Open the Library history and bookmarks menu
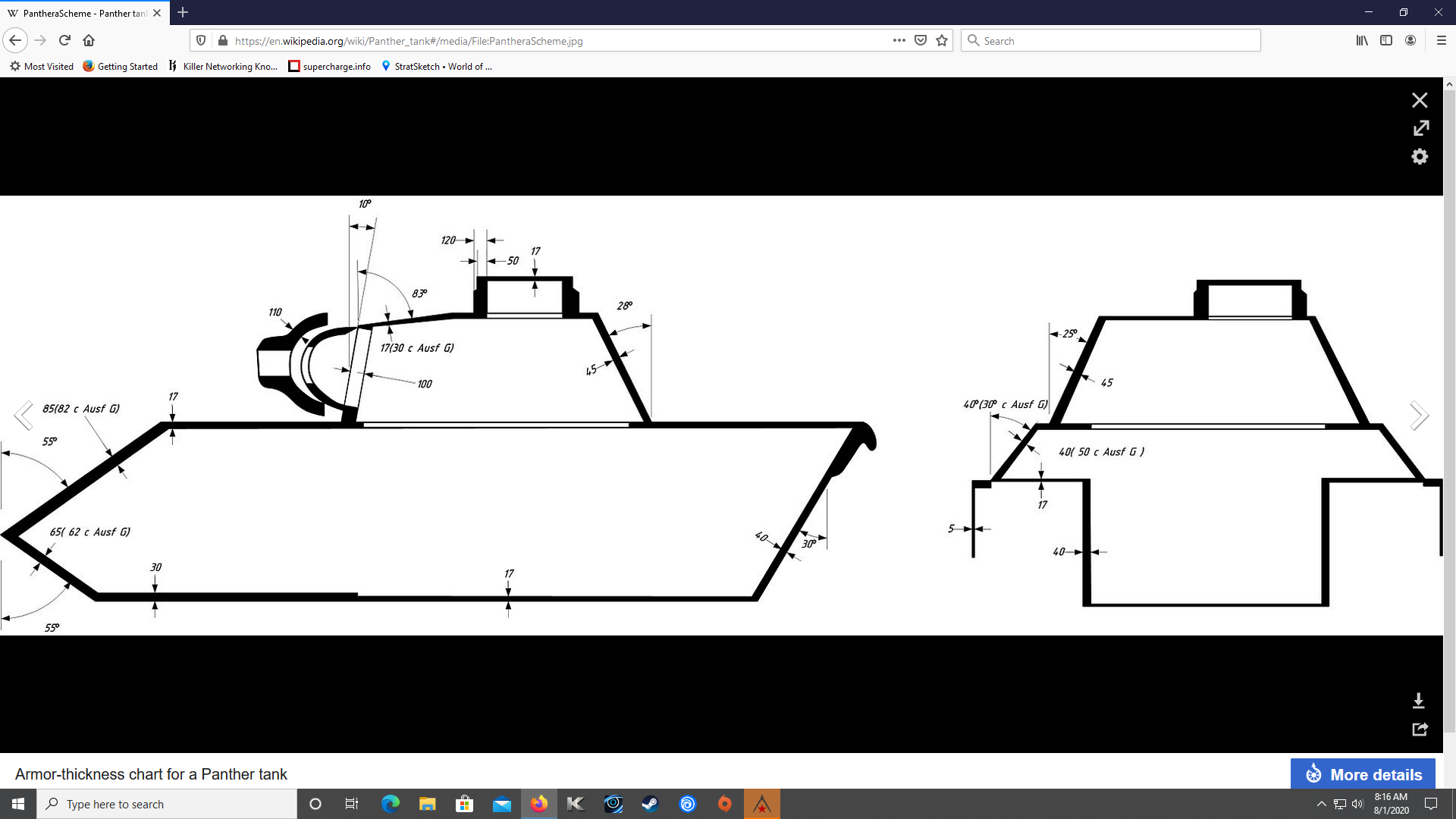The height and width of the screenshot is (819, 1456). pyautogui.click(x=1362, y=41)
